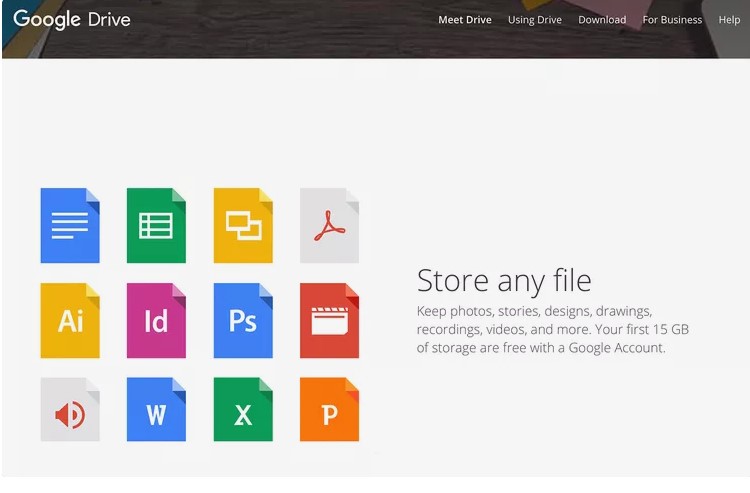The width and height of the screenshot is (750, 493).
Task: Click the Google Docs blue document icon
Action: [70, 225]
